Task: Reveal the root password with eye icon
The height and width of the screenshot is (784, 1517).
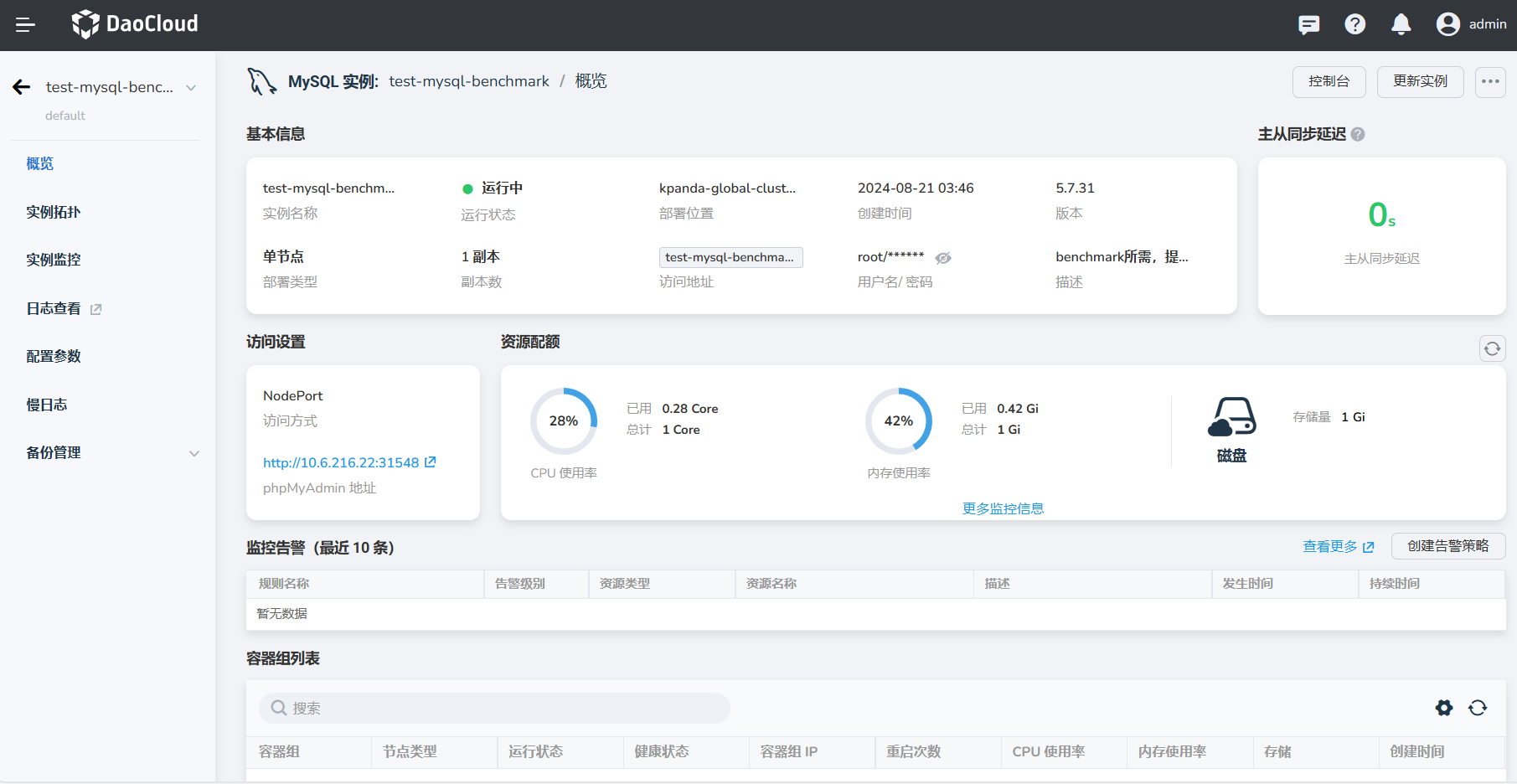Action: pyautogui.click(x=943, y=258)
